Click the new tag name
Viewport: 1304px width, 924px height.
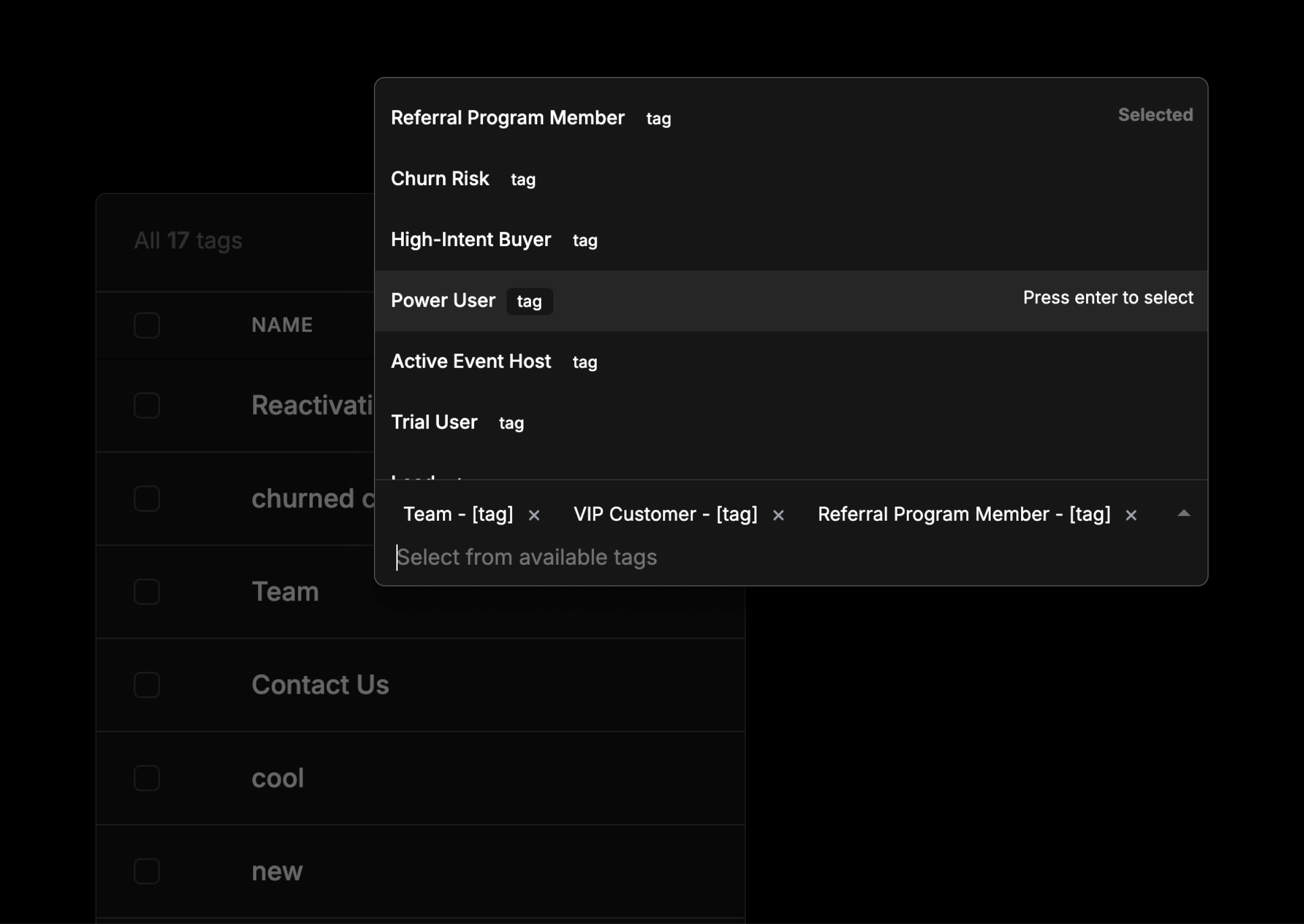point(277,871)
